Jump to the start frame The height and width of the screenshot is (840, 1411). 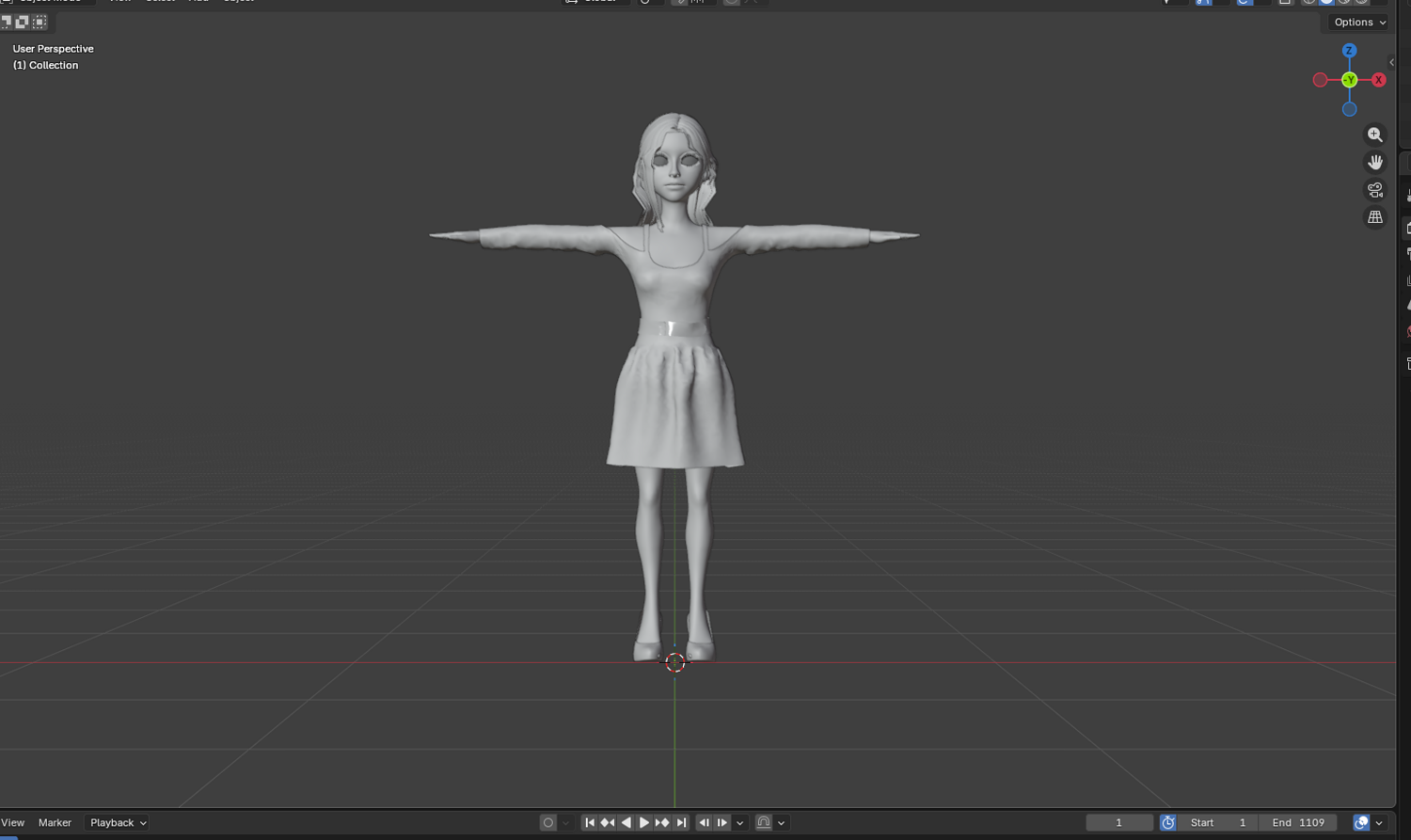[x=590, y=823]
